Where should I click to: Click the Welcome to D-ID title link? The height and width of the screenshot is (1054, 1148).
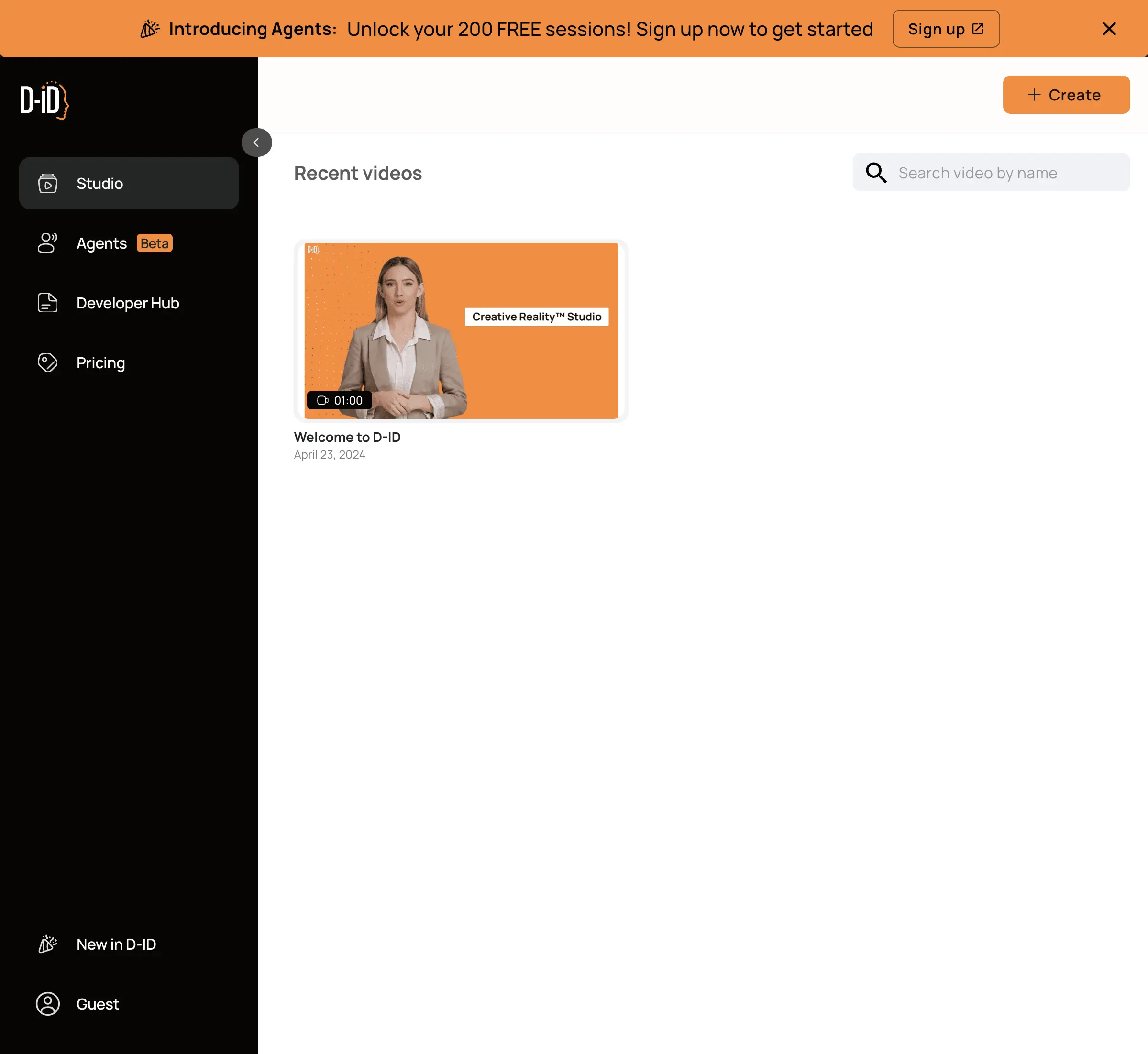(347, 438)
